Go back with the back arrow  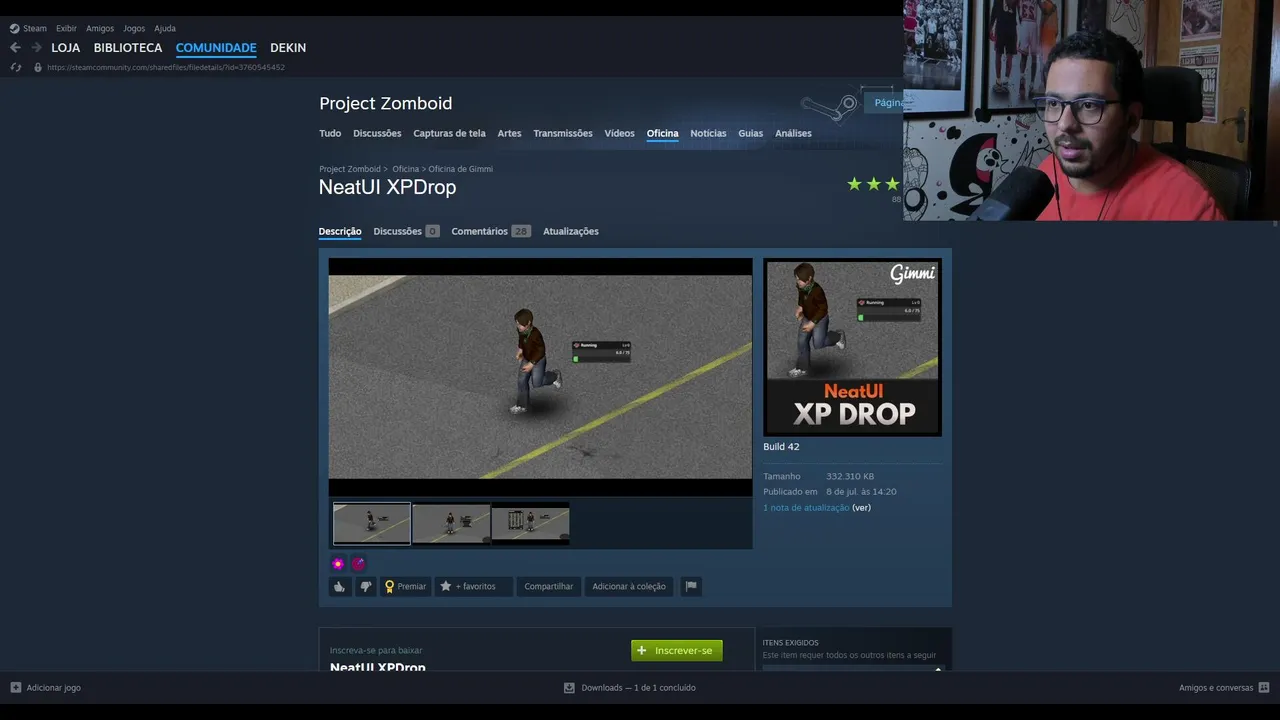coord(15,47)
